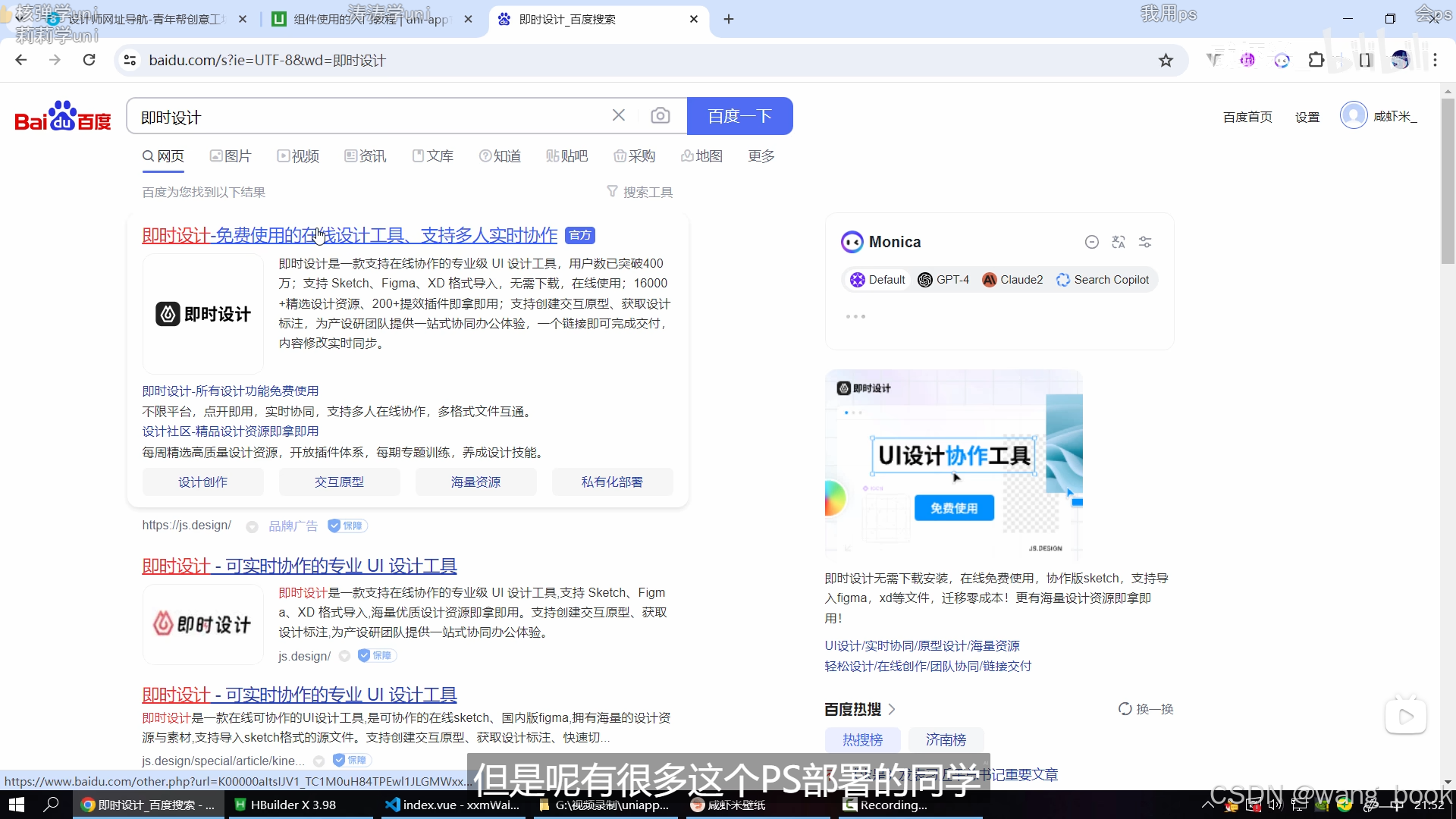Click the 设计创作 button
This screenshot has height=819, width=1456.
pos(202,482)
